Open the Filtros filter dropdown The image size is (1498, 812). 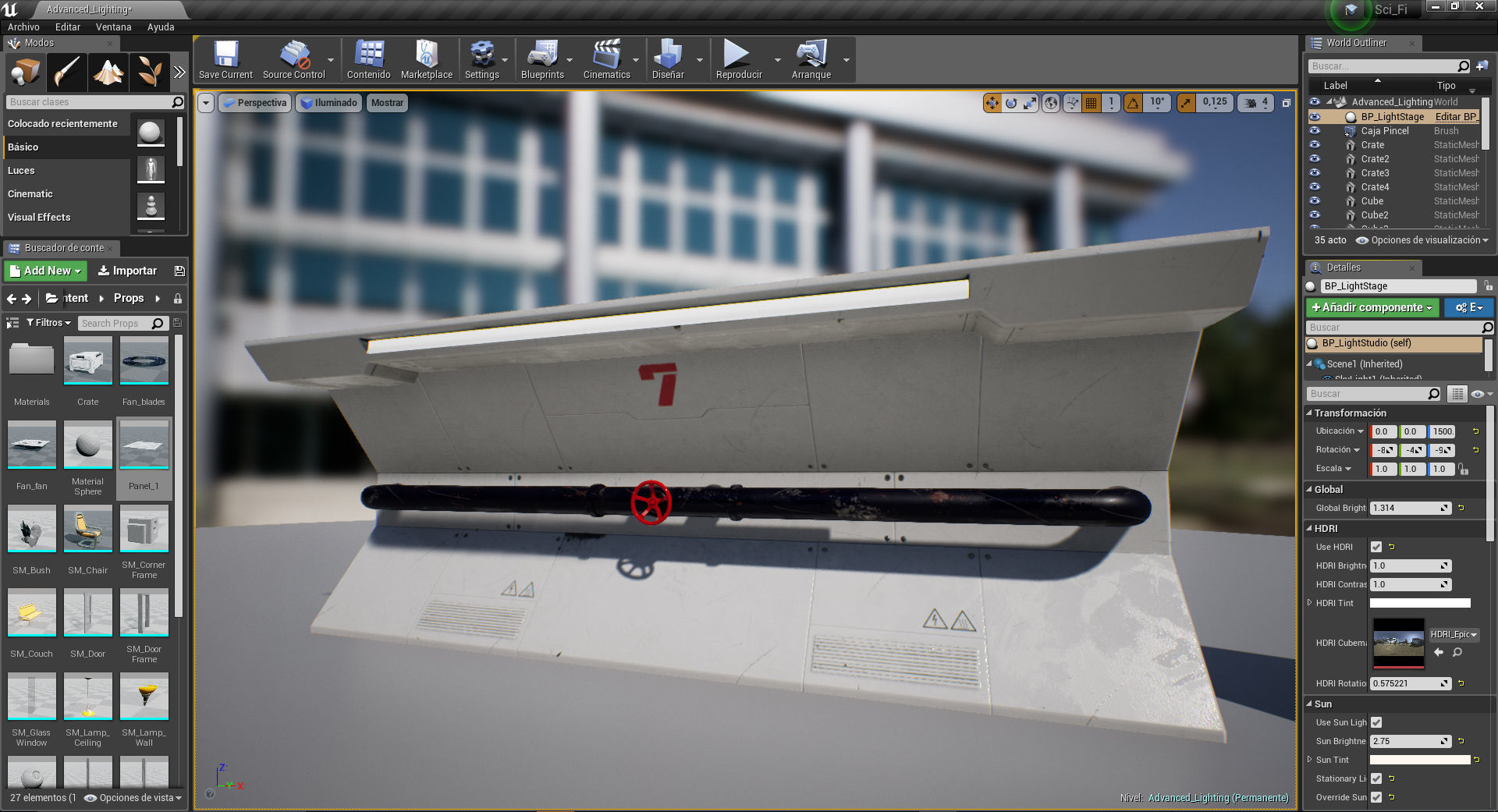[48, 323]
